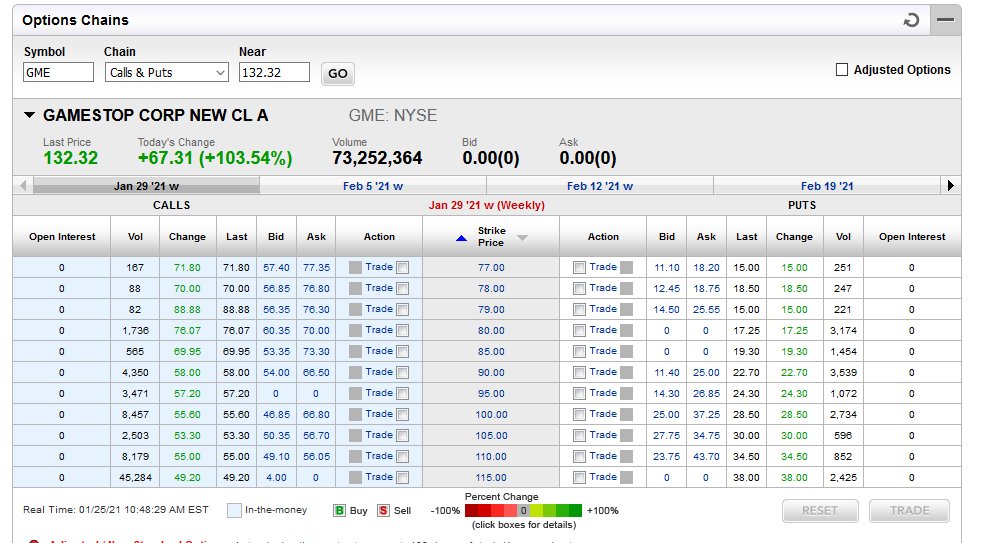Click calls gray box for 77.00 strike

point(356,267)
